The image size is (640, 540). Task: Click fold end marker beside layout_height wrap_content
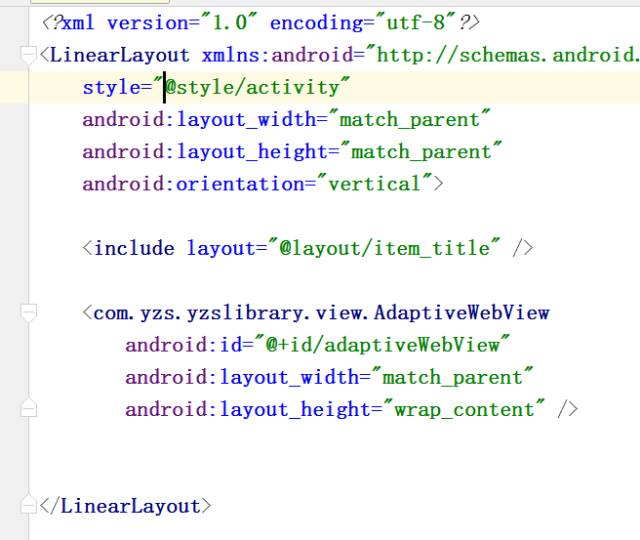[28, 408]
